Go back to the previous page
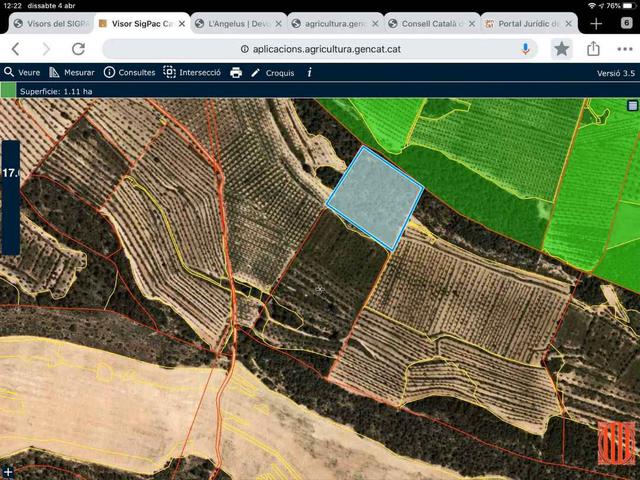640x480 pixels. pyautogui.click(x=15, y=48)
